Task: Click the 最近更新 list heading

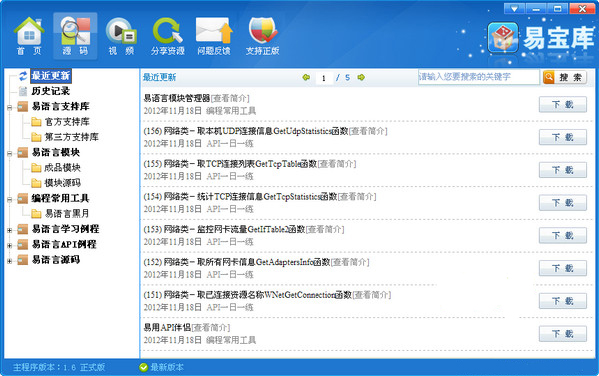Action: [x=159, y=77]
